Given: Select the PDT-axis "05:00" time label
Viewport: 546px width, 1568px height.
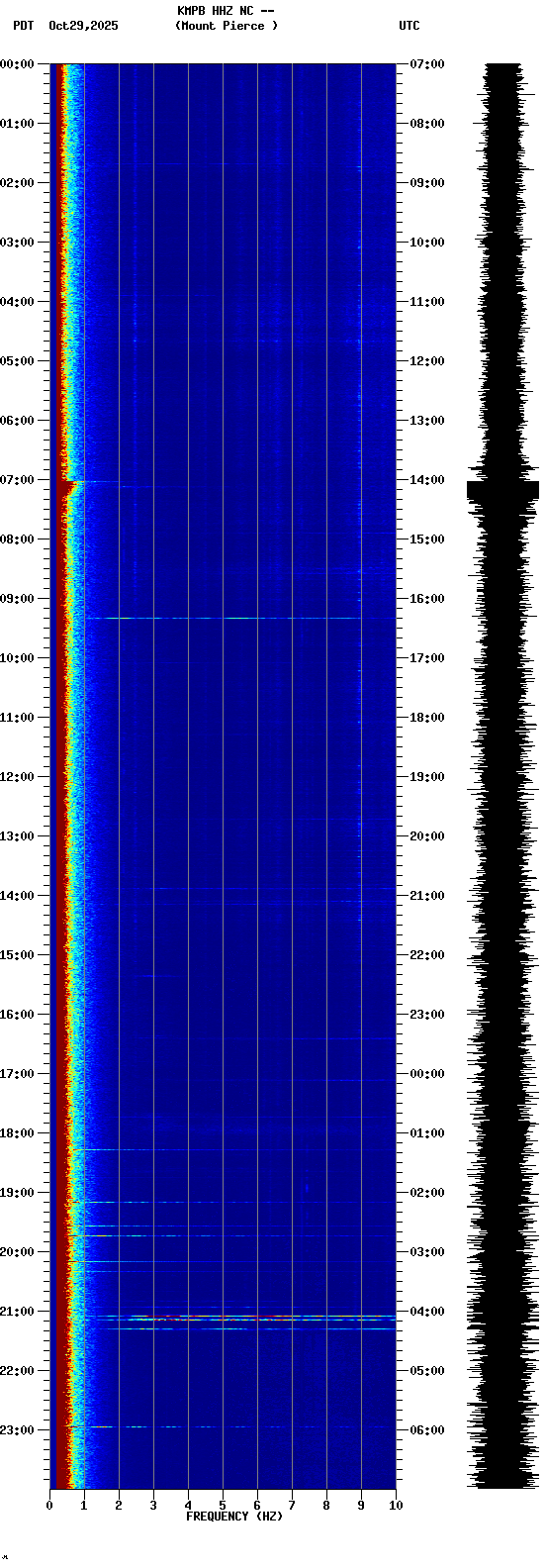Looking at the screenshot, I should [17, 361].
